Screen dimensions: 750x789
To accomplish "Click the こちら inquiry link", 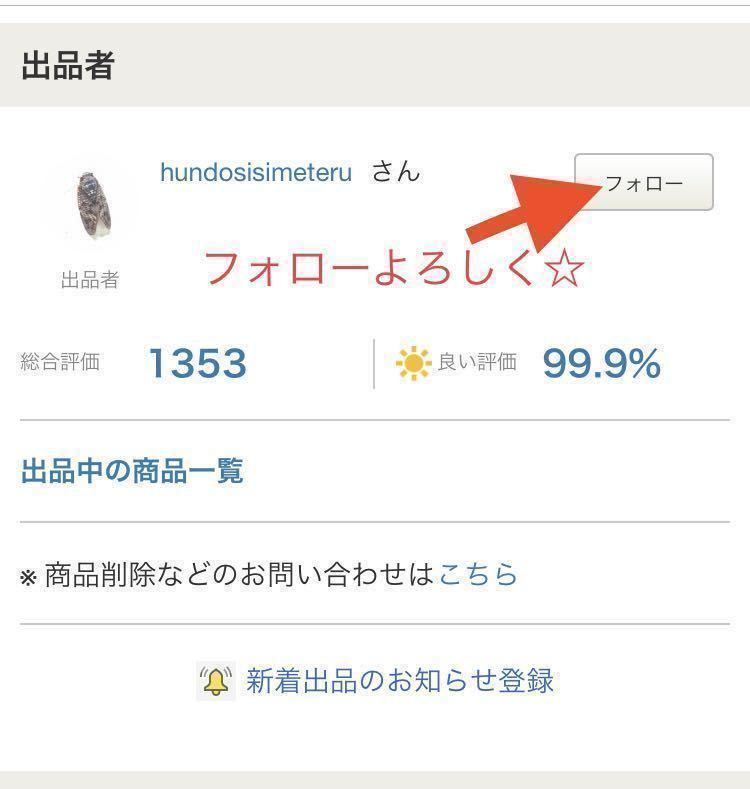I will click(x=478, y=574).
